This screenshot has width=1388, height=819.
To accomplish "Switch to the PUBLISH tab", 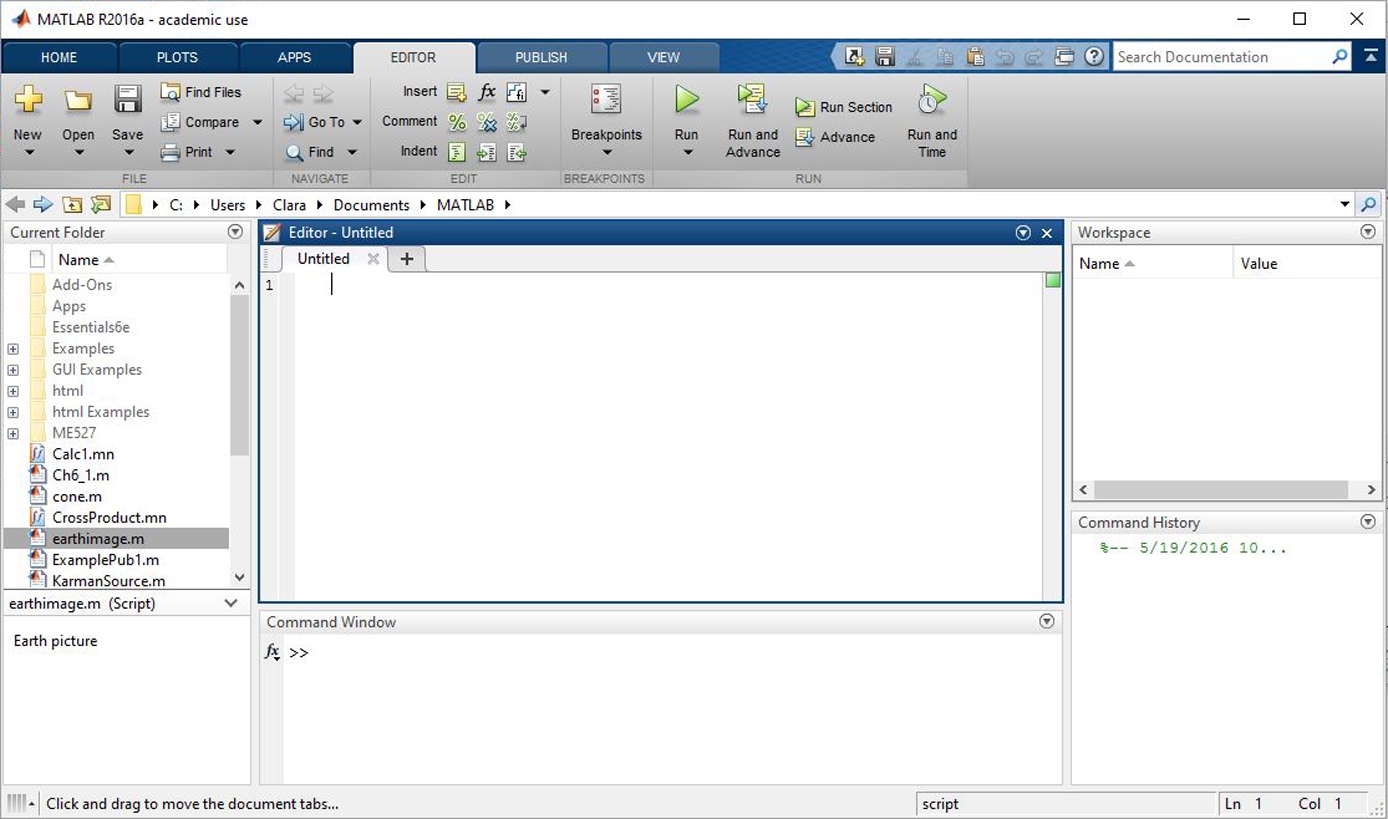I will (541, 57).
